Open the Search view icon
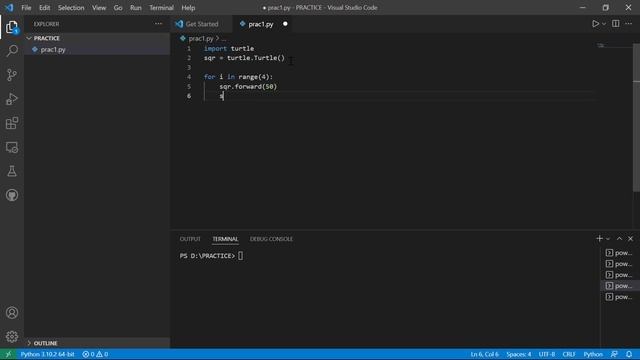The width and height of the screenshot is (640, 360). pos(12,51)
